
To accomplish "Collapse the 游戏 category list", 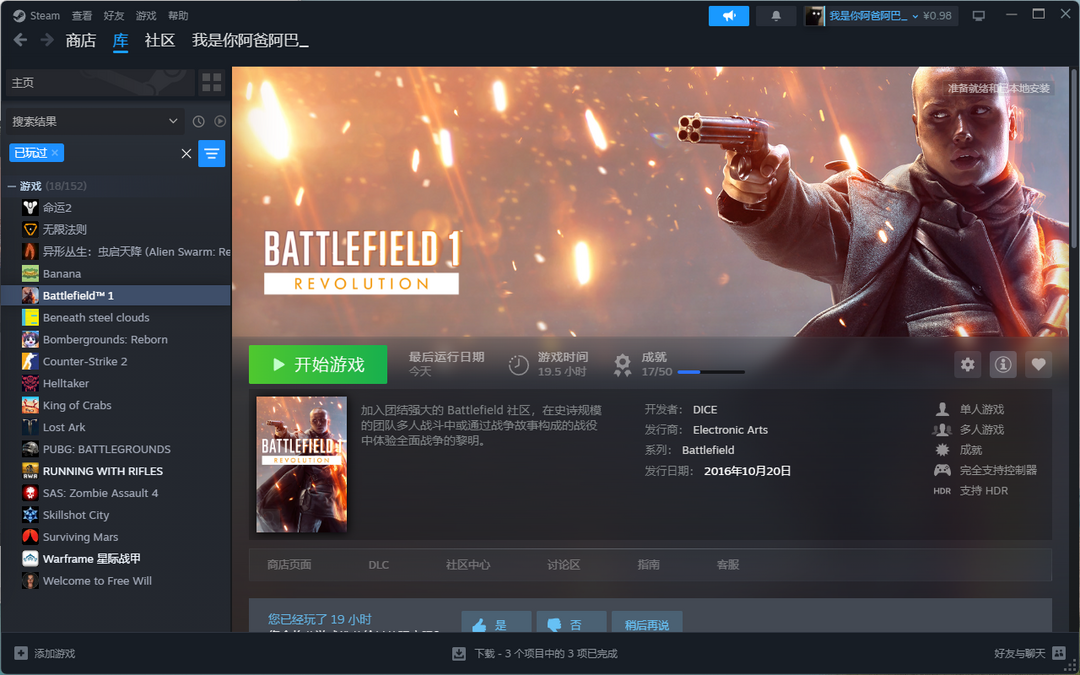I will [12, 186].
